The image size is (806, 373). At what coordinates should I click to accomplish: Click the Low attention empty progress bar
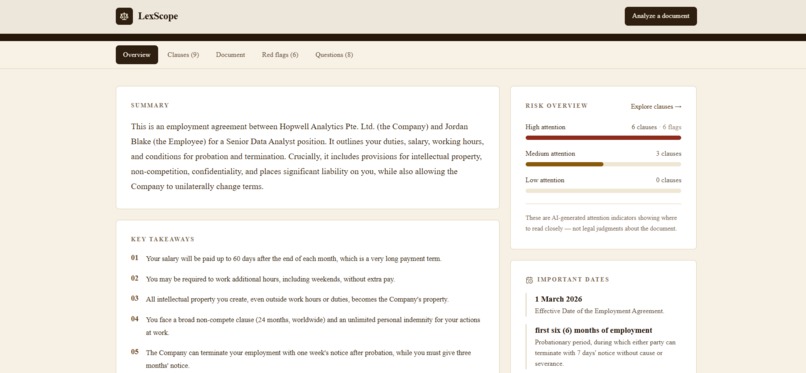click(x=603, y=191)
